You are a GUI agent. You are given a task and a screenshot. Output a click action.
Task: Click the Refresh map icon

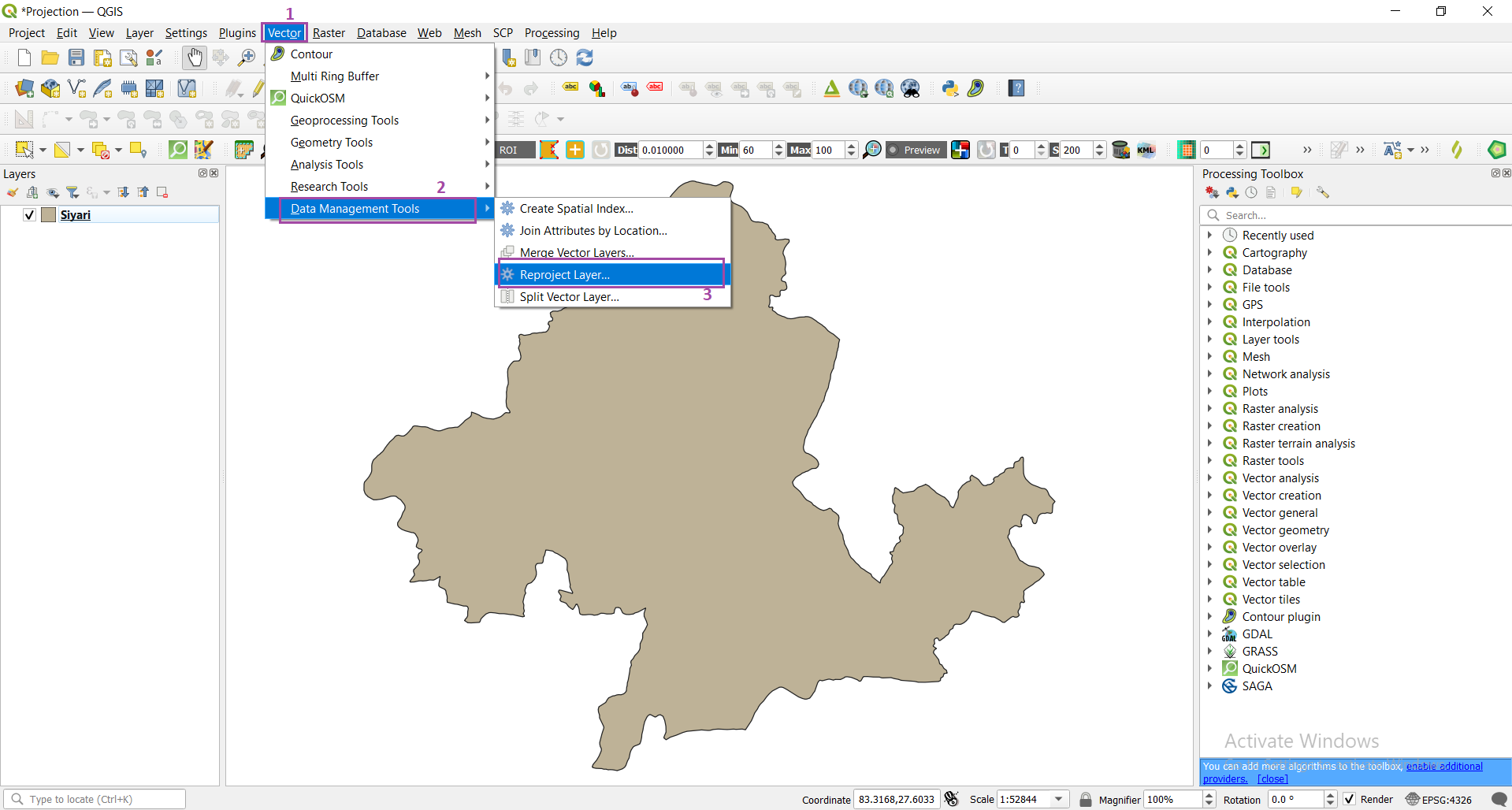coord(585,58)
